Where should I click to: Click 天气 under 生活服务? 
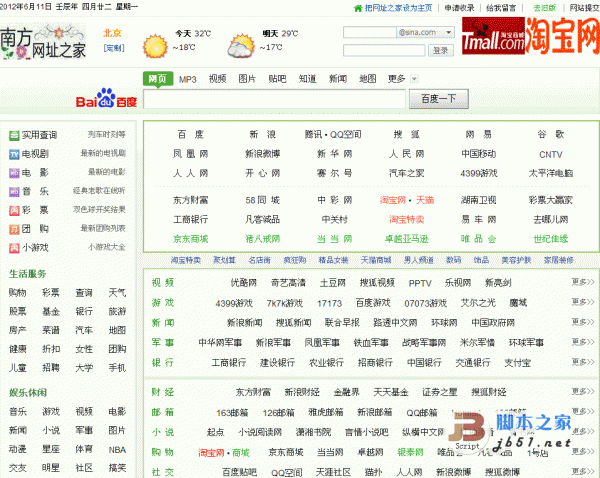point(117,293)
